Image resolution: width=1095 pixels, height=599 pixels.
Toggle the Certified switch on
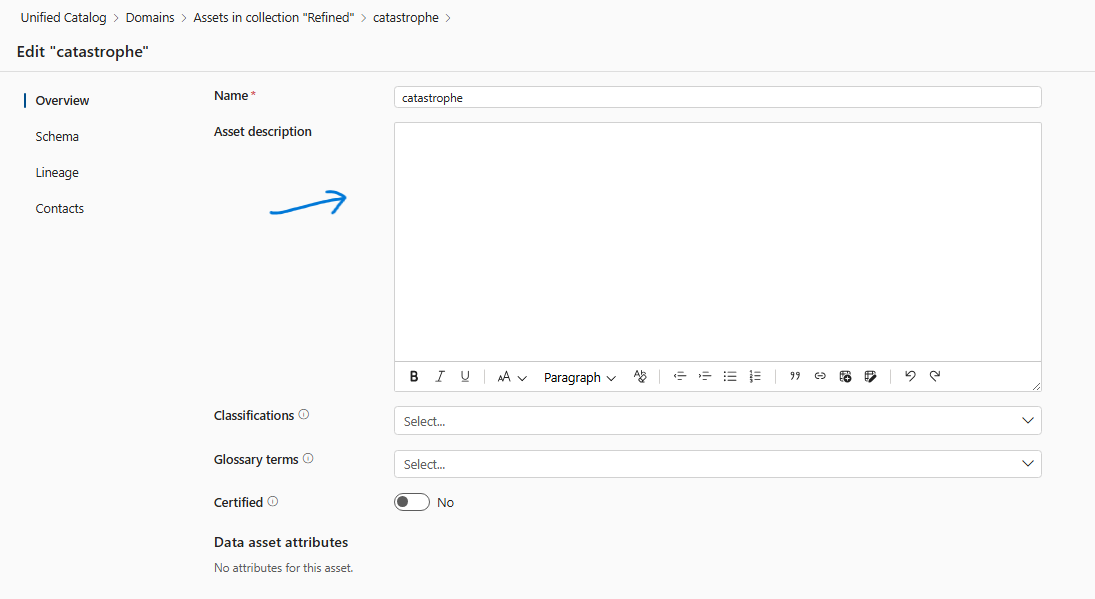(x=412, y=502)
